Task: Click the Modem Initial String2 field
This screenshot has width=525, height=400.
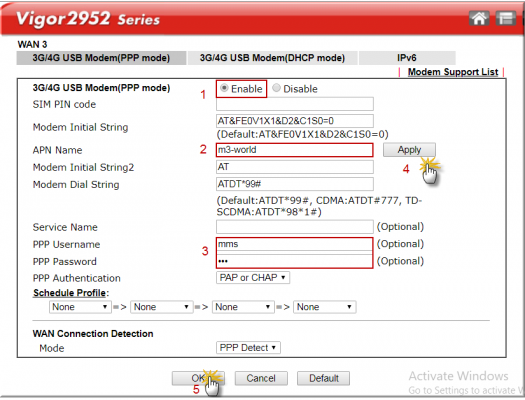Action: click(295, 167)
